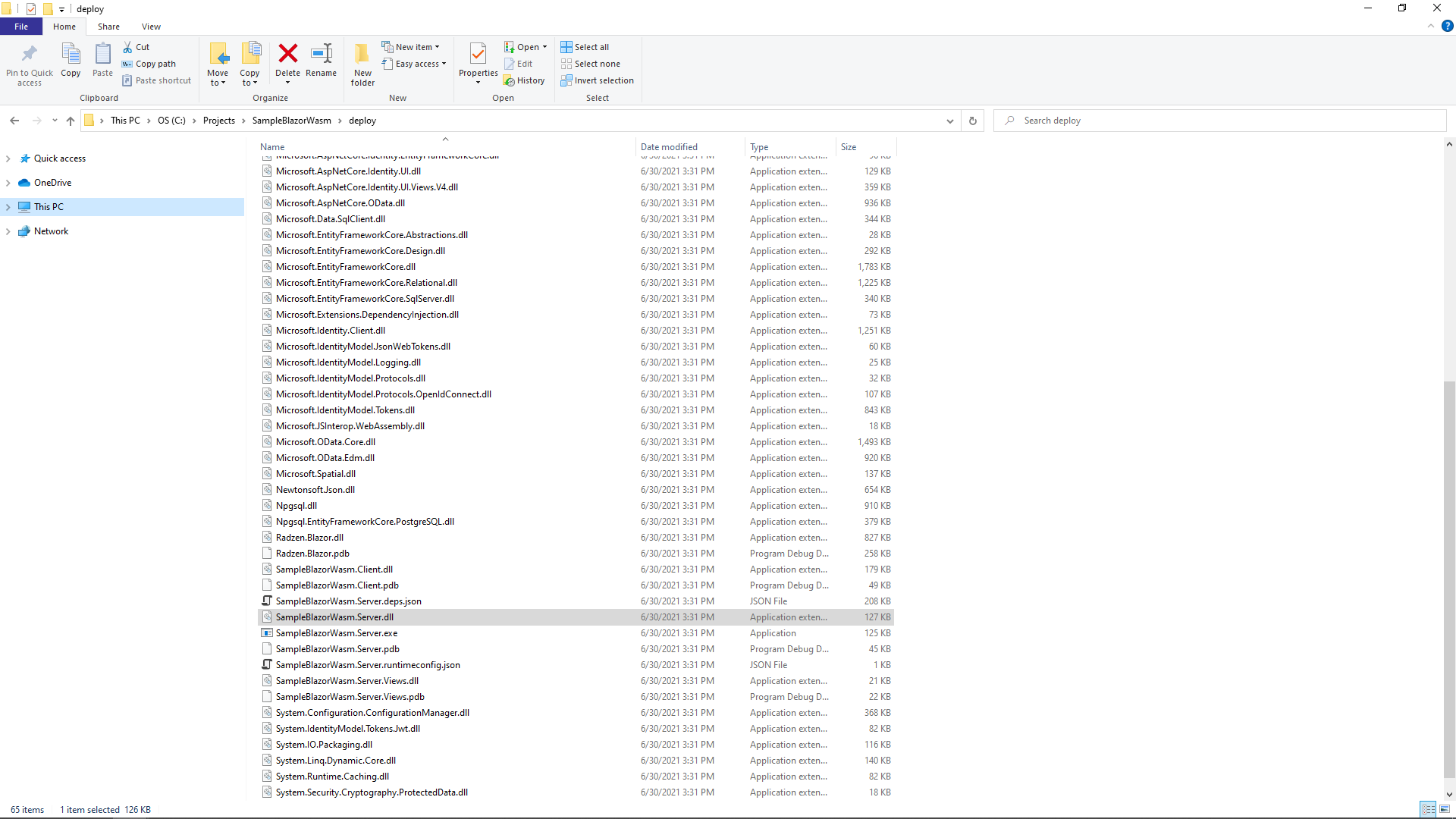Refresh the deploy folder view
This screenshot has width=1456, height=819.
click(x=973, y=121)
